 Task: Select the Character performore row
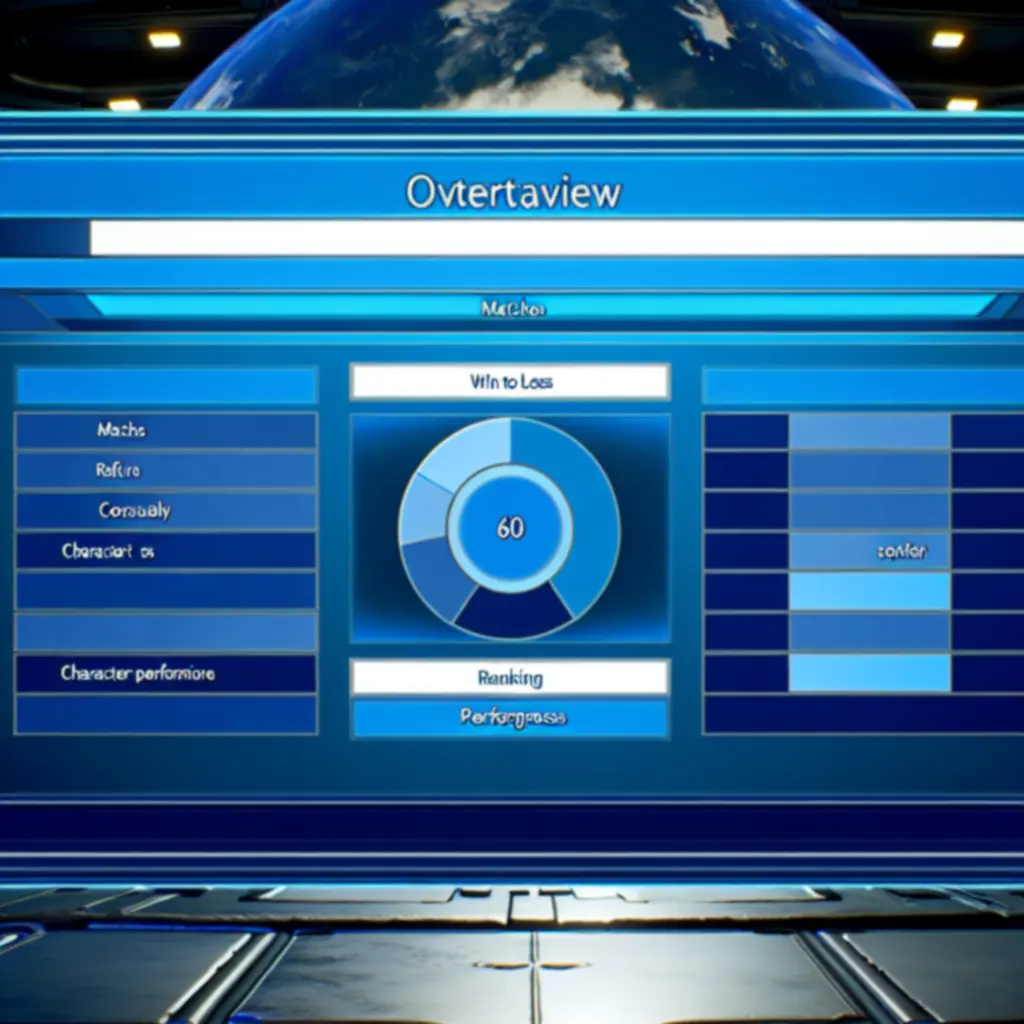(166, 674)
